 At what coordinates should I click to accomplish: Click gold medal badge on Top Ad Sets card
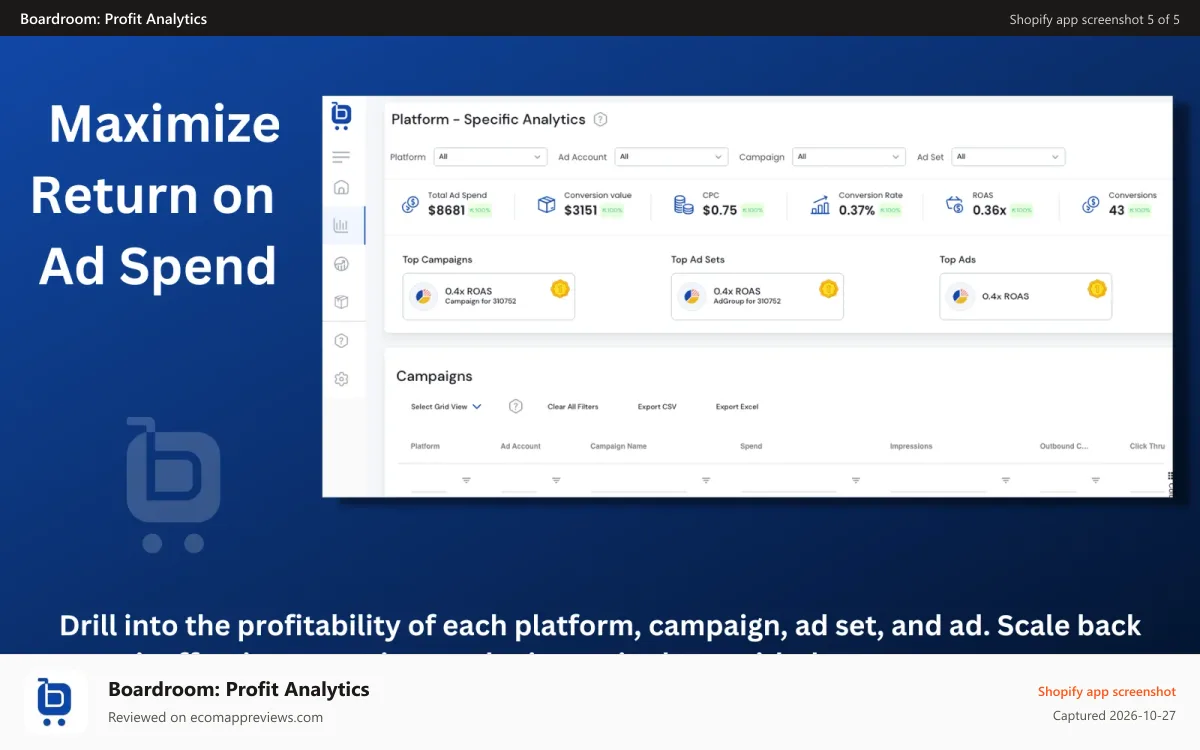point(828,289)
